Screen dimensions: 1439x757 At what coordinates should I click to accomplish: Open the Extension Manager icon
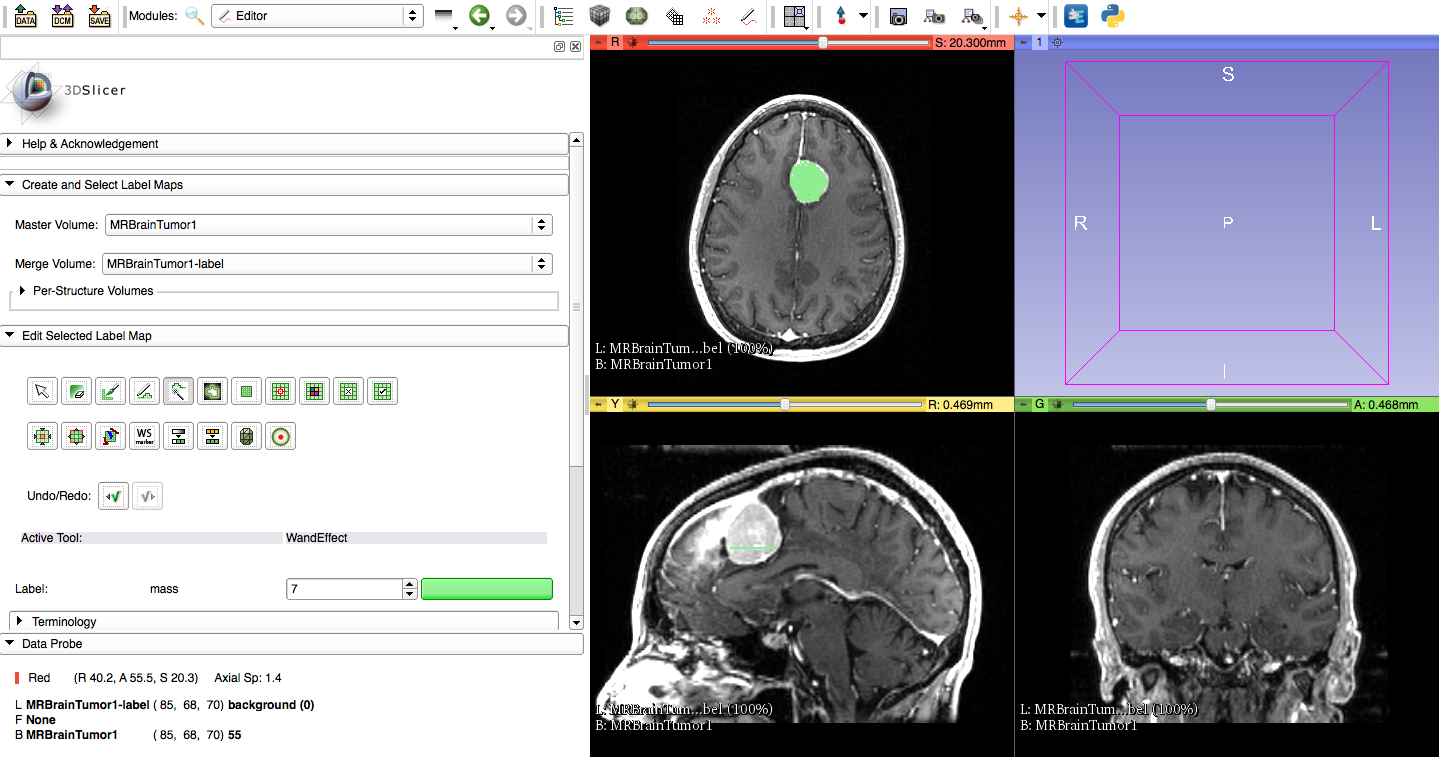1076,16
